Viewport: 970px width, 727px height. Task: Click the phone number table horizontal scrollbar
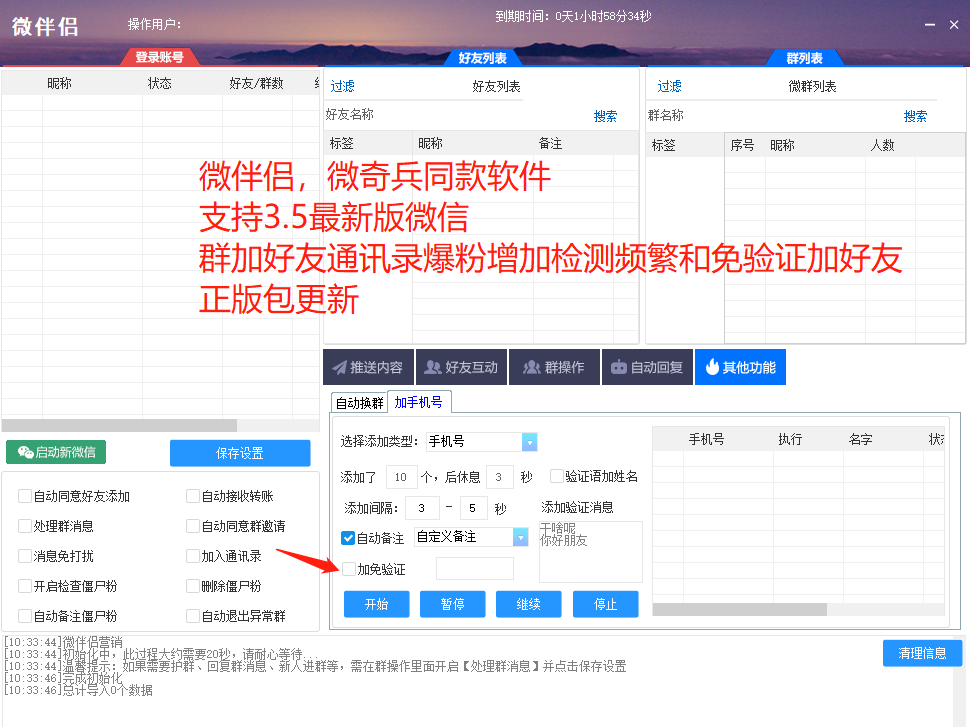click(740, 609)
